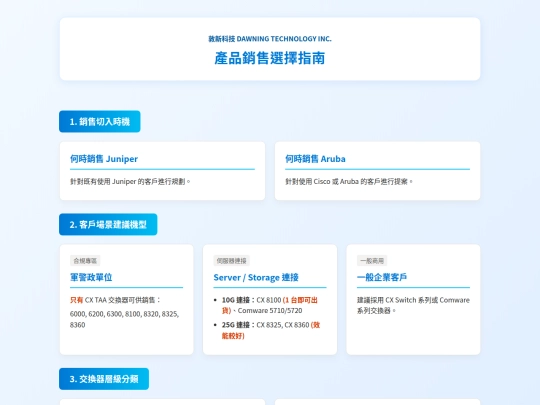Click the 何時銷售 Aruba card heading
The width and height of the screenshot is (540, 405).
coord(315,159)
